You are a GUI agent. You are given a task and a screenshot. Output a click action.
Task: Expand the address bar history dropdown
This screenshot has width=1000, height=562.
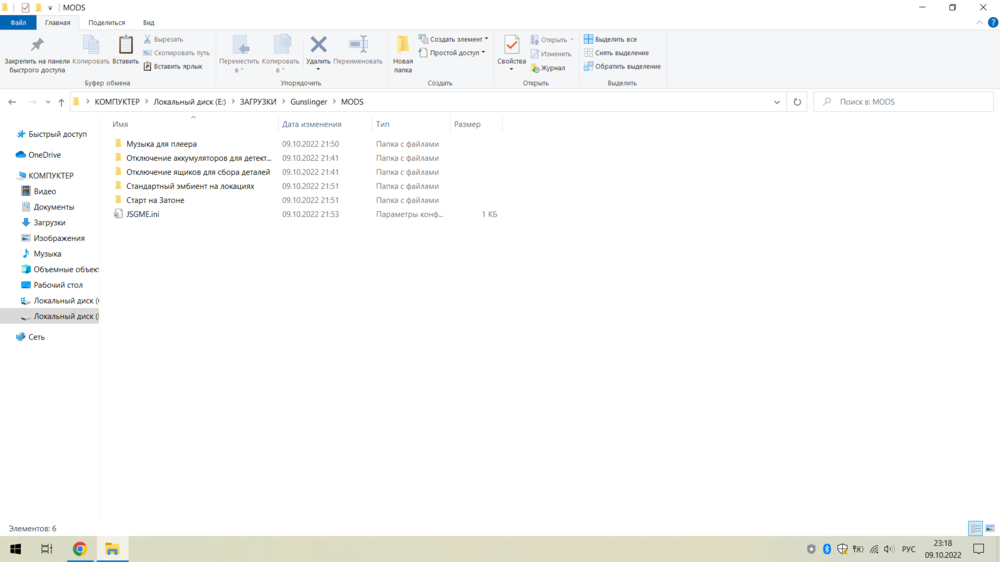pos(777,102)
